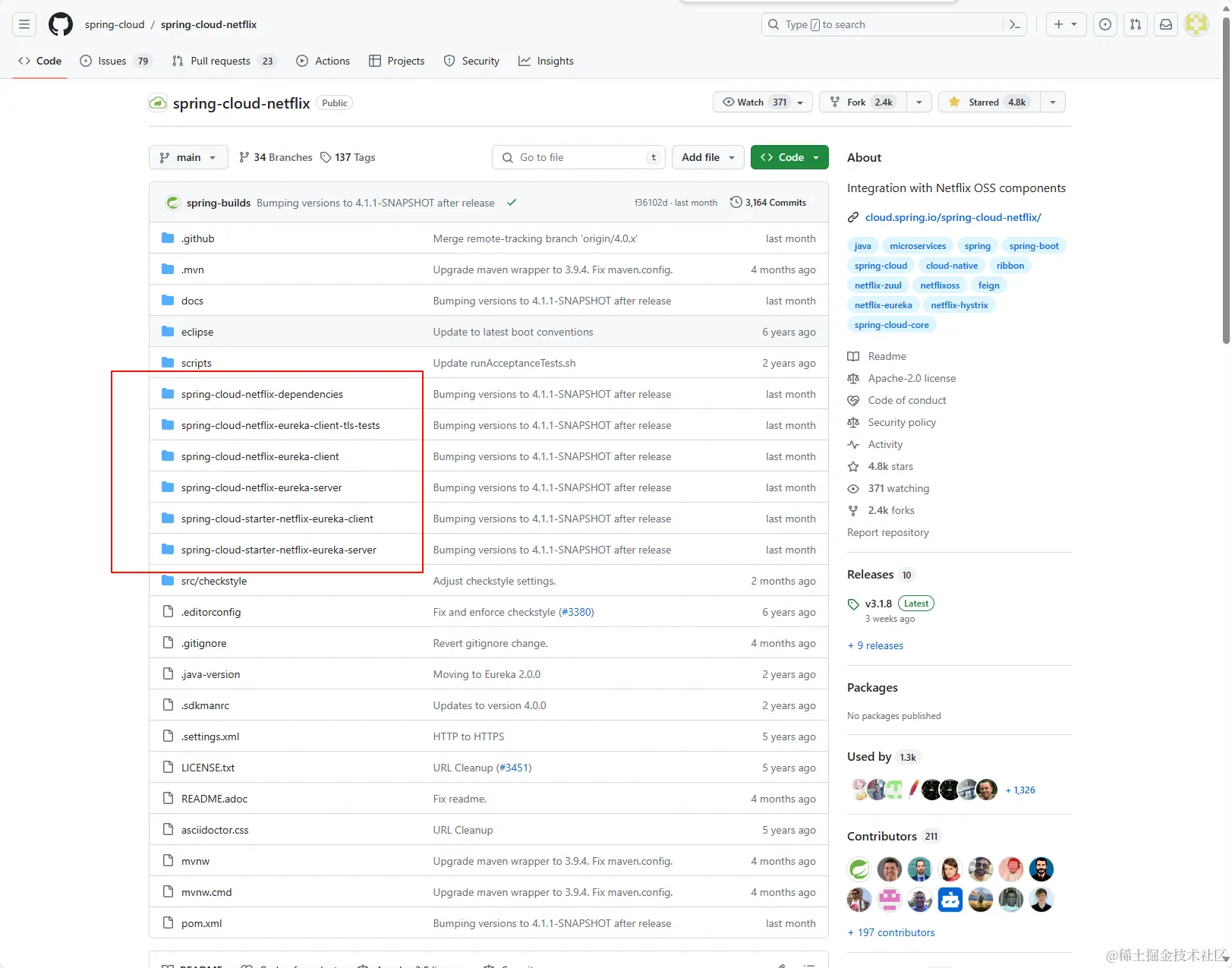Viewport: 1232px width, 968px height.
Task: Click the + 197 contributors link
Action: [x=891, y=932]
